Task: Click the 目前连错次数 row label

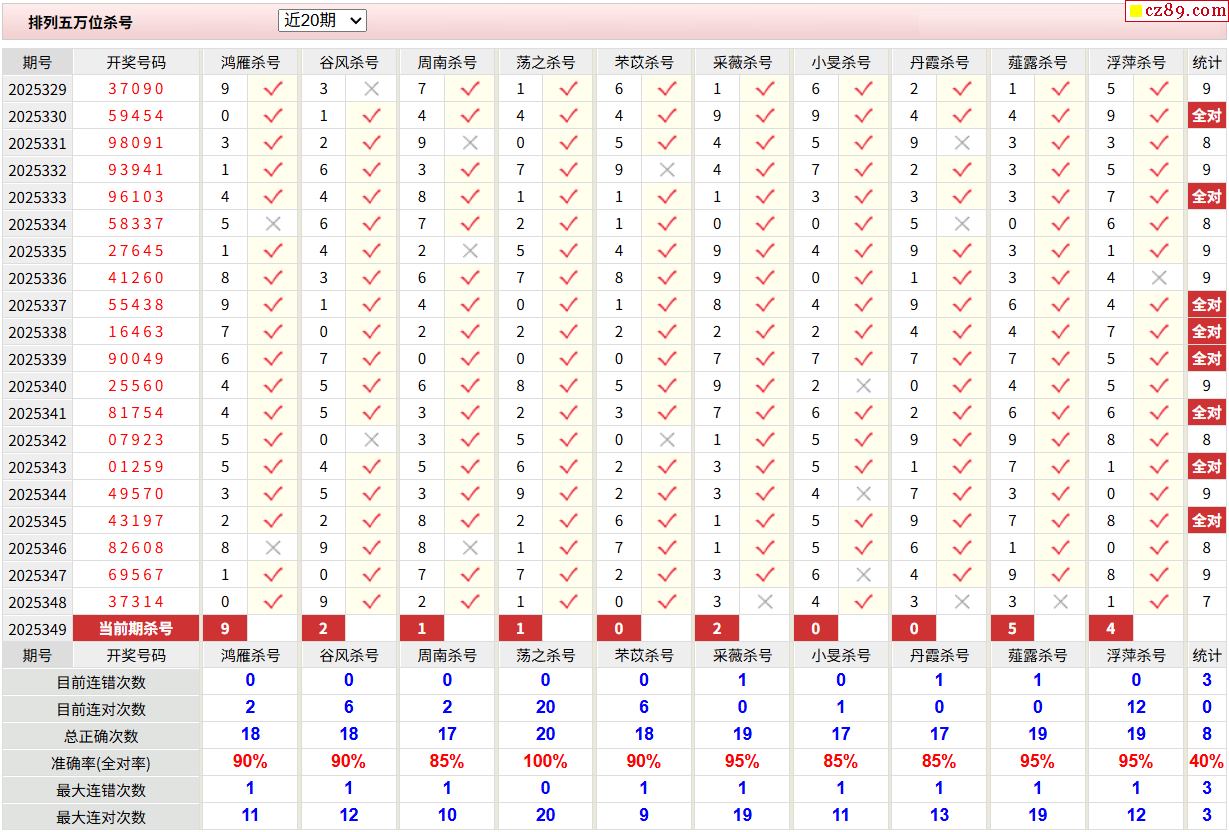Action: 101,682
